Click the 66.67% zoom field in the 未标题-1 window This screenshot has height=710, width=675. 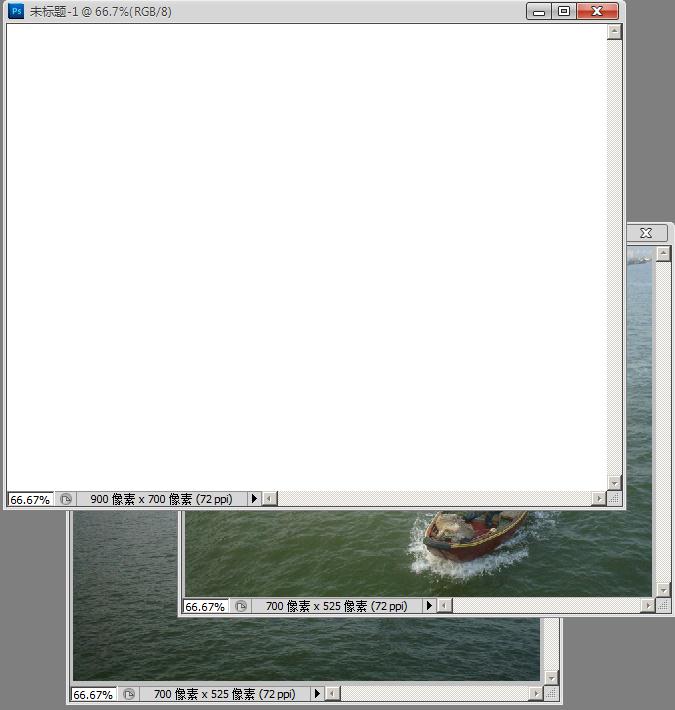[30, 499]
